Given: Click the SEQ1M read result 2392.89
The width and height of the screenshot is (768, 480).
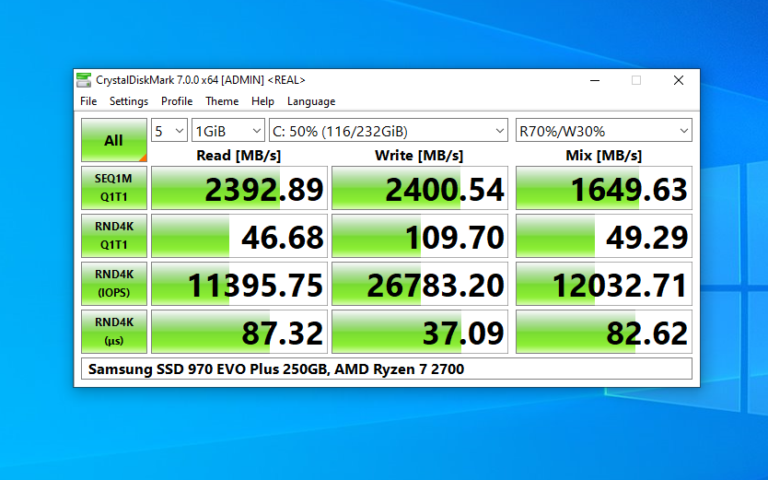Looking at the screenshot, I should (x=238, y=189).
